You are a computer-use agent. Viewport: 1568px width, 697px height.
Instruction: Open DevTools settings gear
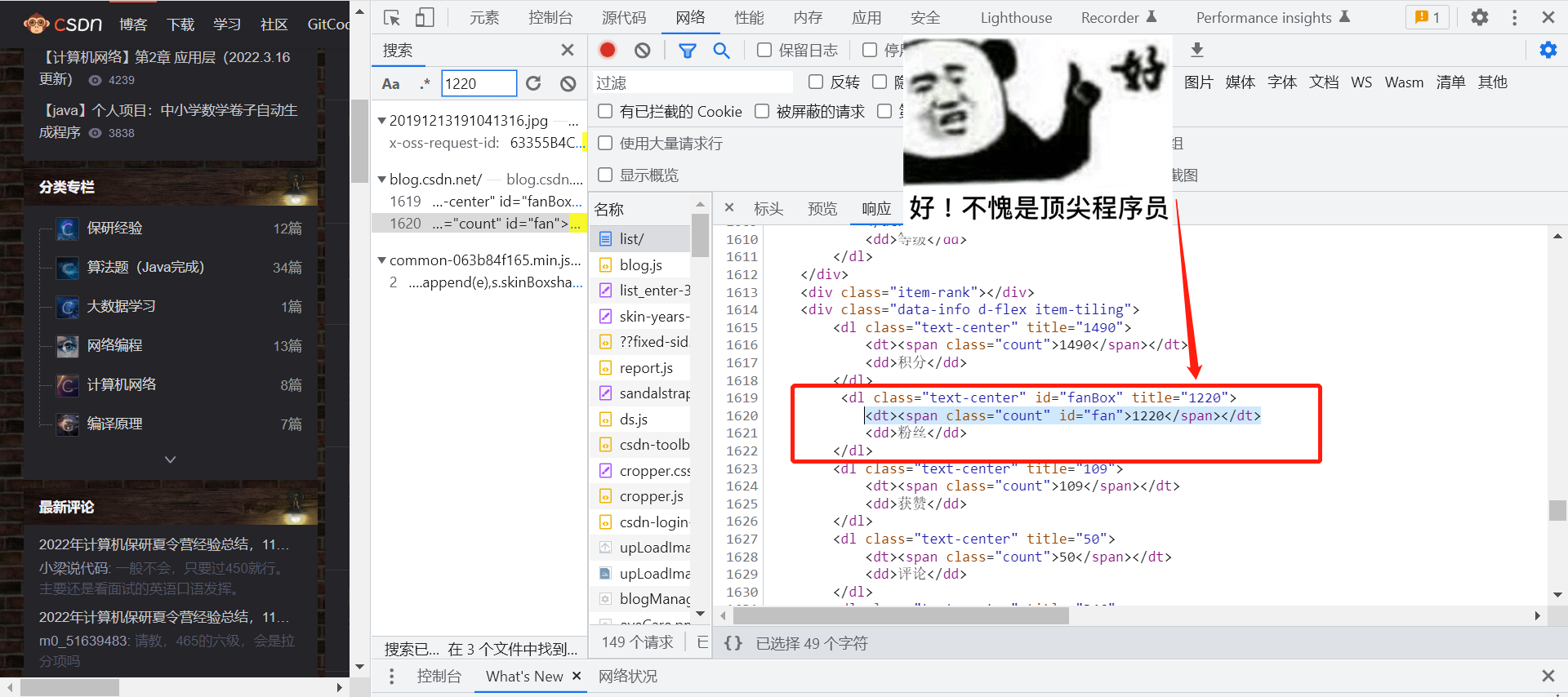[x=1479, y=17]
